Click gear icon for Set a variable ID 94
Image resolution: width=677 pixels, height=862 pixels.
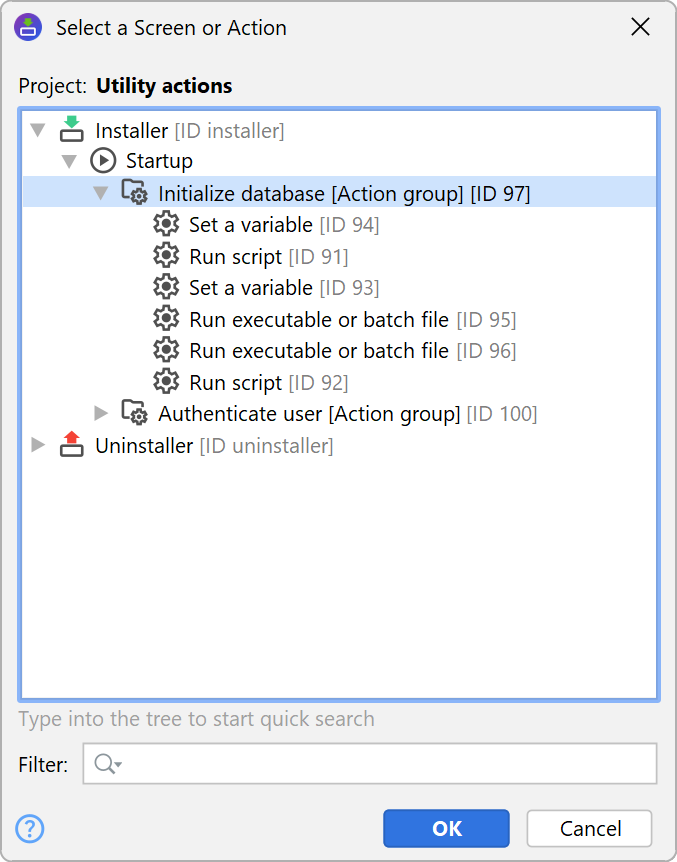pos(166,224)
